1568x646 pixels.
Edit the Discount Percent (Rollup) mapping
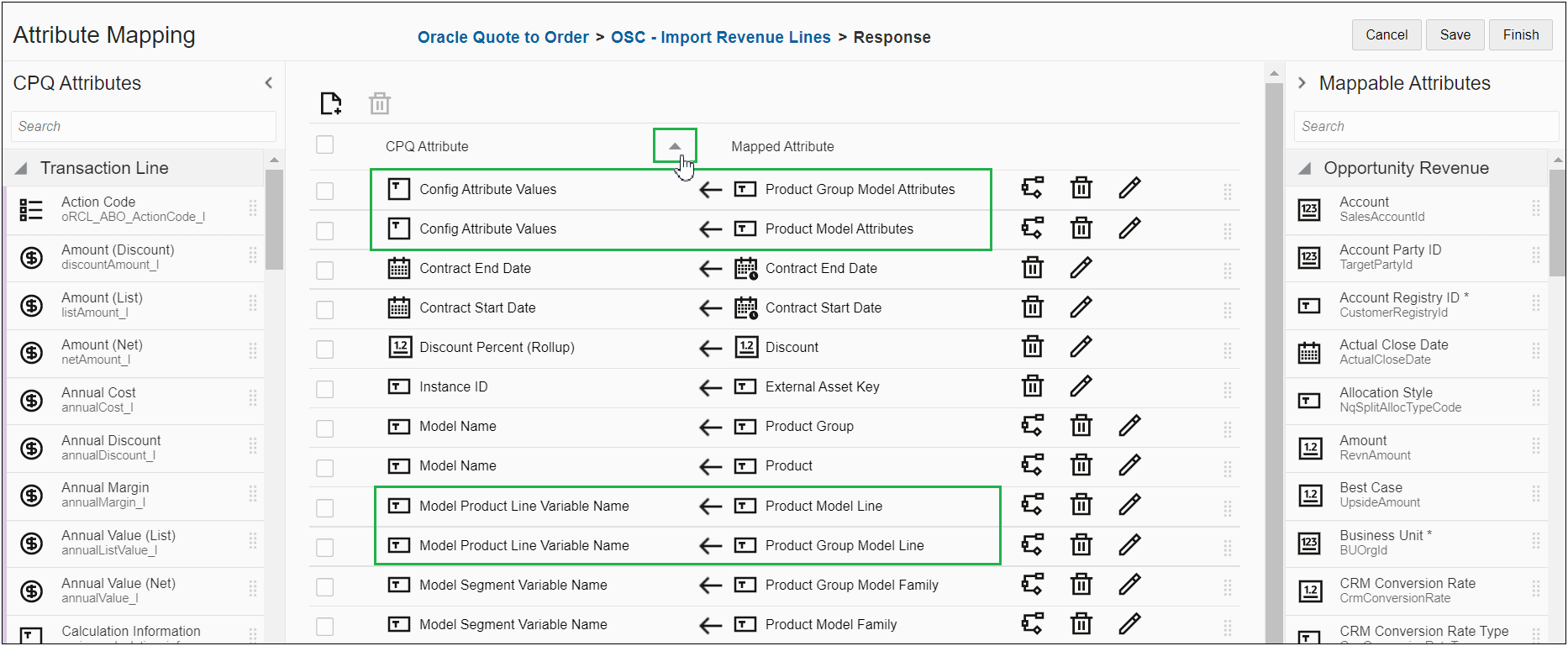coord(1081,347)
